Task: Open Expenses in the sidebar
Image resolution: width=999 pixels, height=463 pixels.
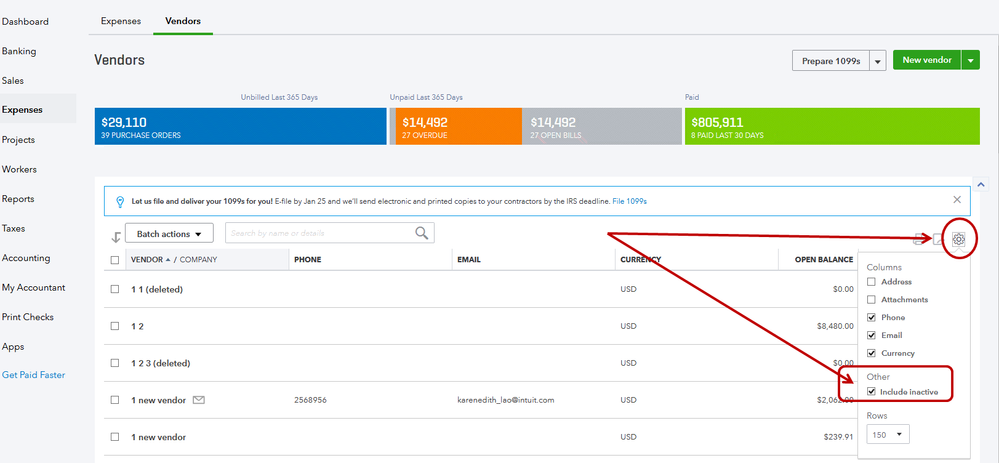Action: click(x=22, y=110)
